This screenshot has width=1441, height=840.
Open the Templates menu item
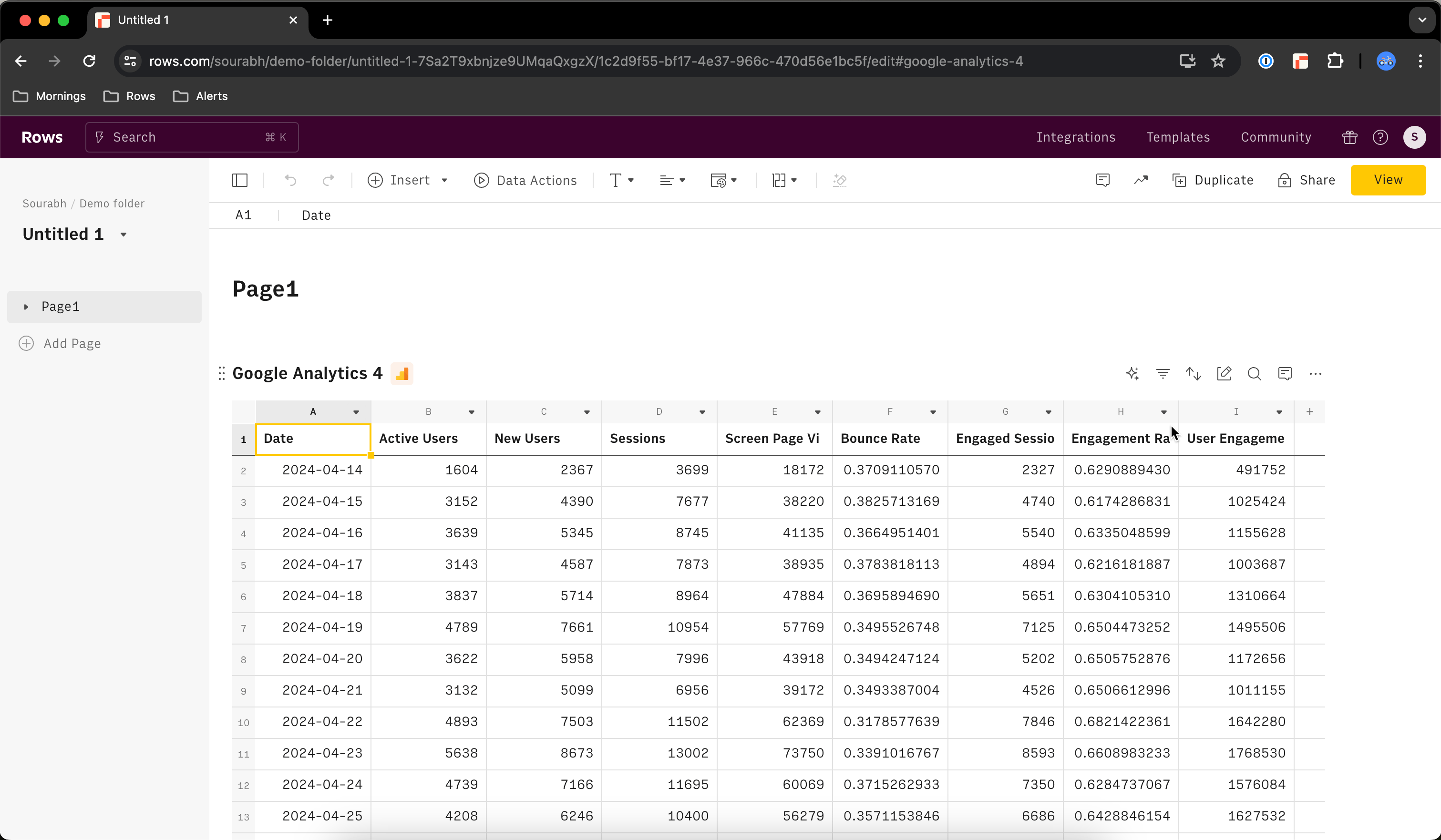pos(1178,137)
